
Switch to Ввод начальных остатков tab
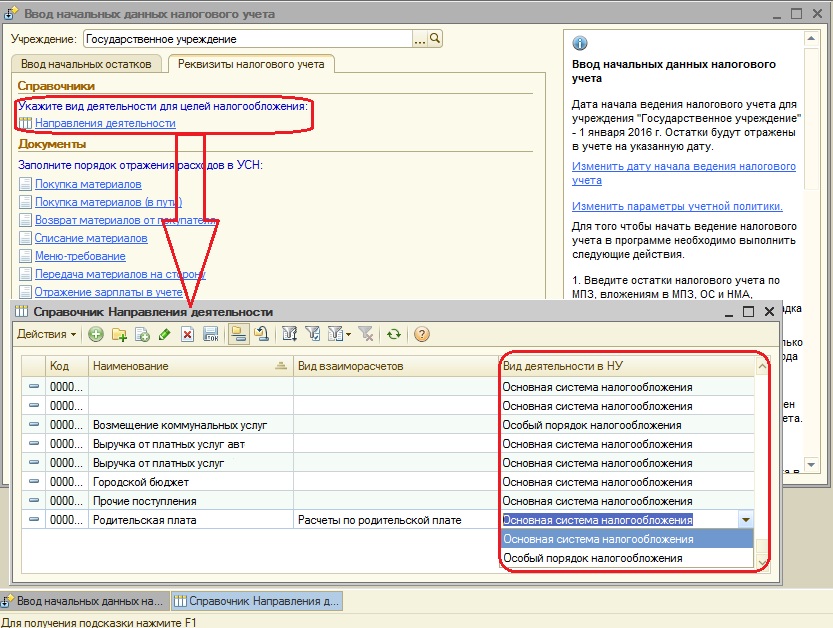point(85,64)
